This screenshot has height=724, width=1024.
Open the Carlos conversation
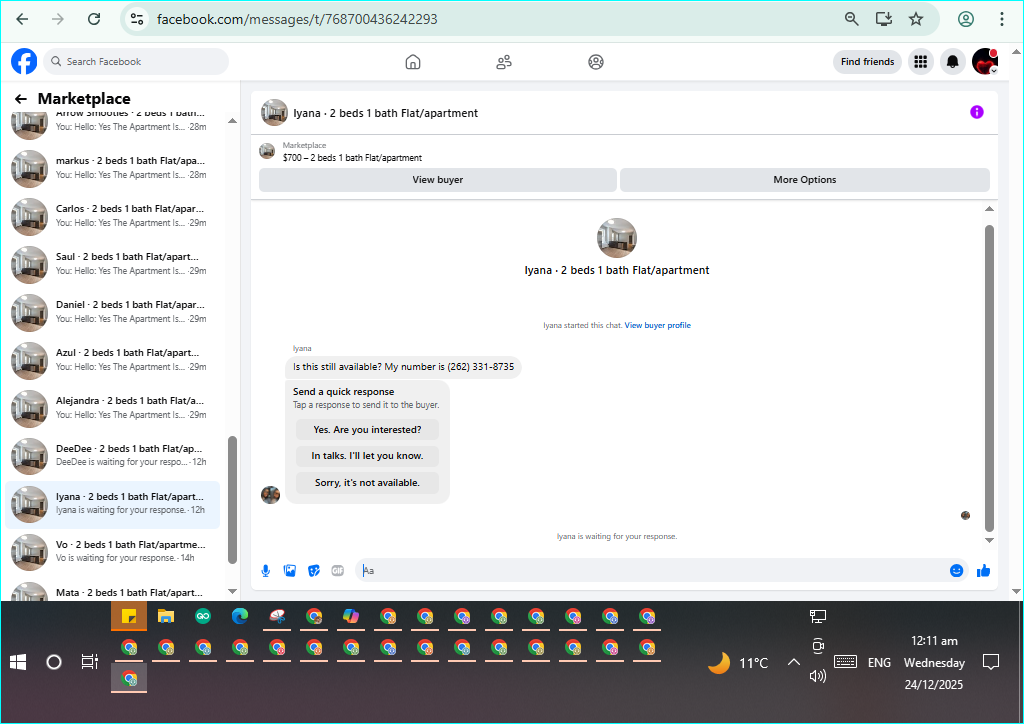[112, 216]
